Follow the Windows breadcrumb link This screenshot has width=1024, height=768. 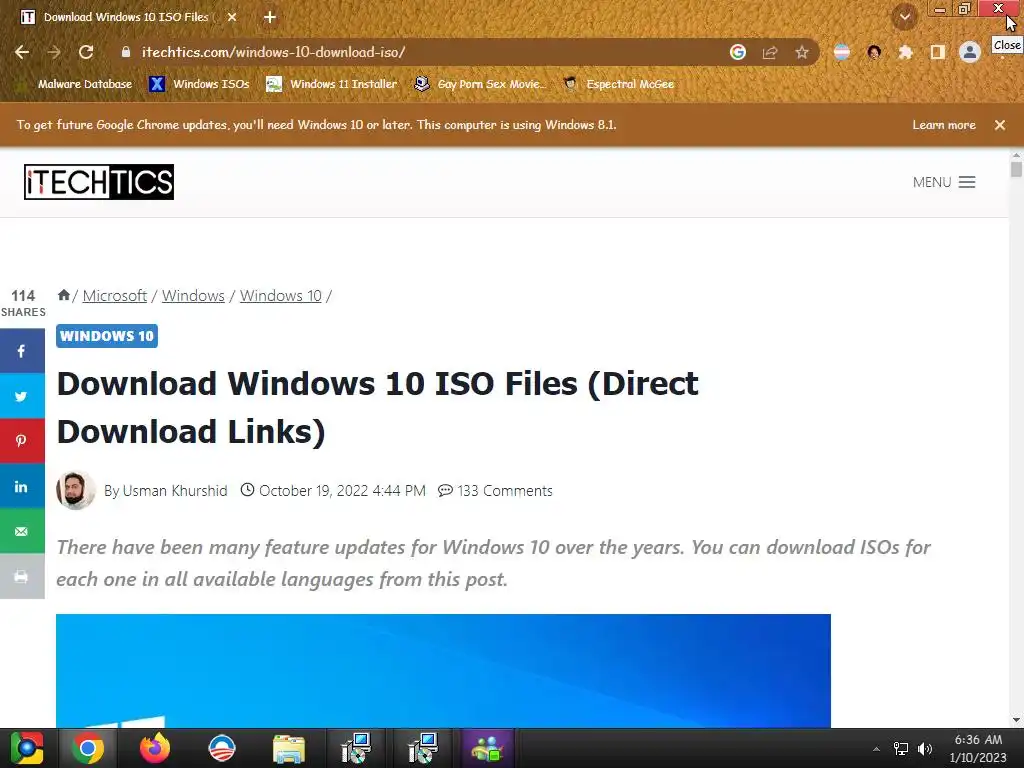coord(193,295)
